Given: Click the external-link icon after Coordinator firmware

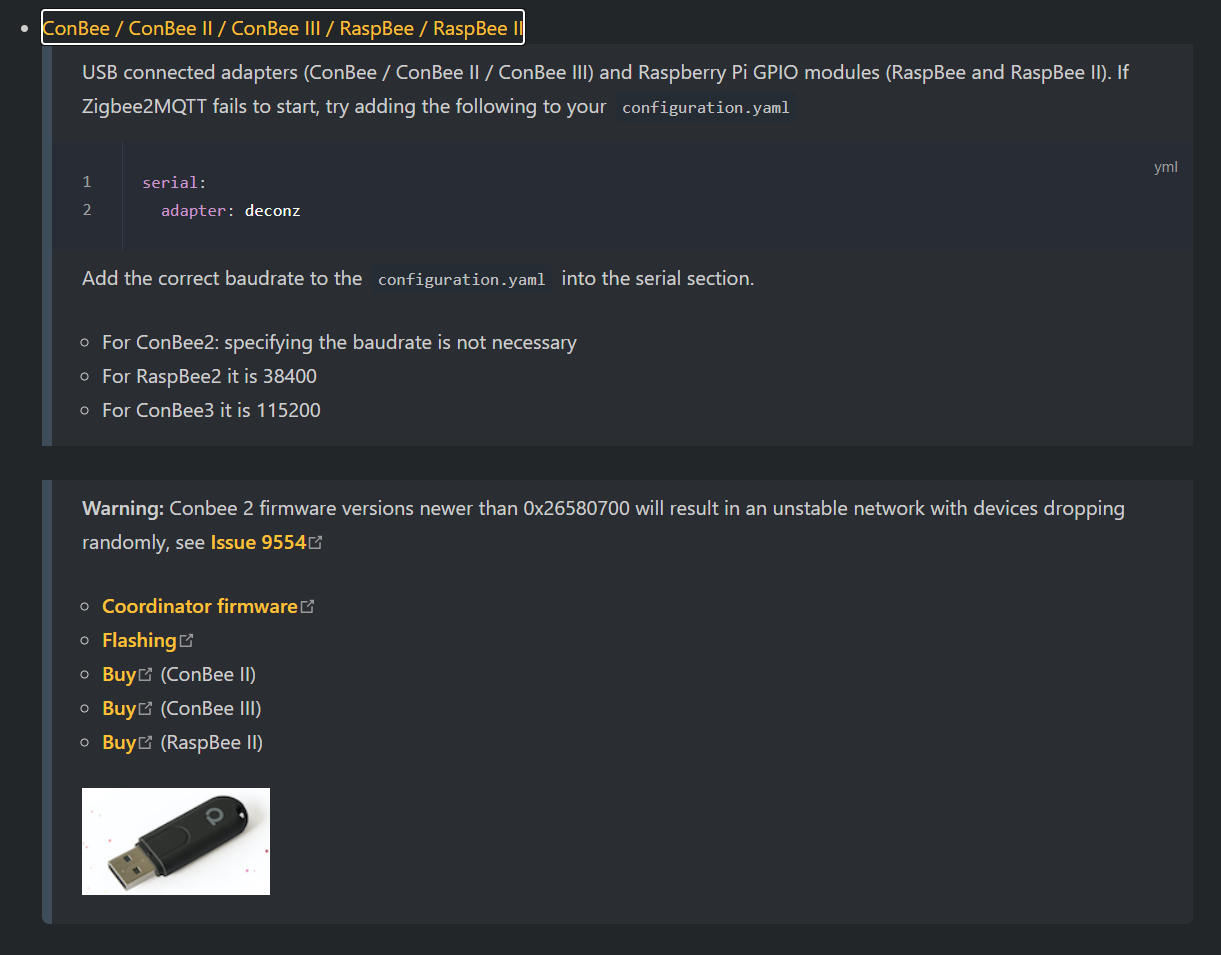Looking at the screenshot, I should tap(308, 607).
